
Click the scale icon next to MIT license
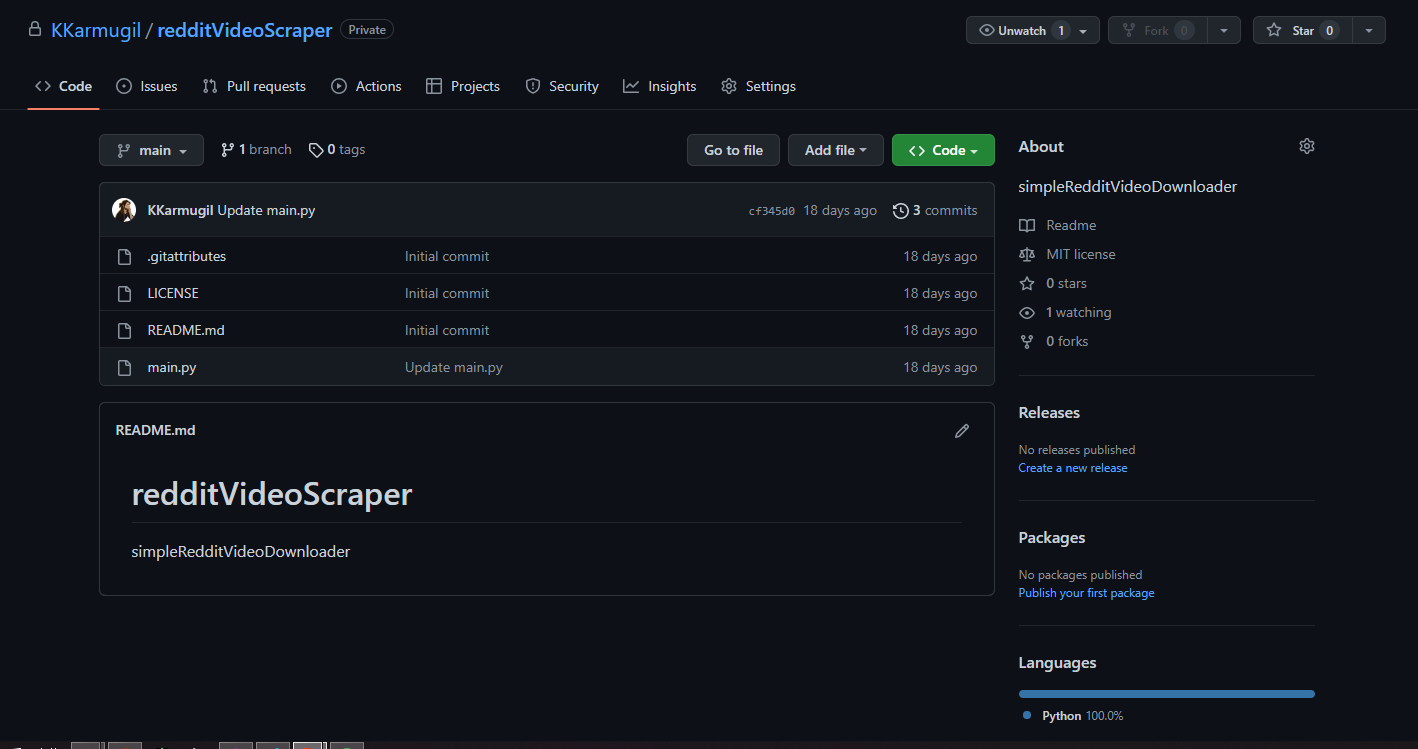1027,255
